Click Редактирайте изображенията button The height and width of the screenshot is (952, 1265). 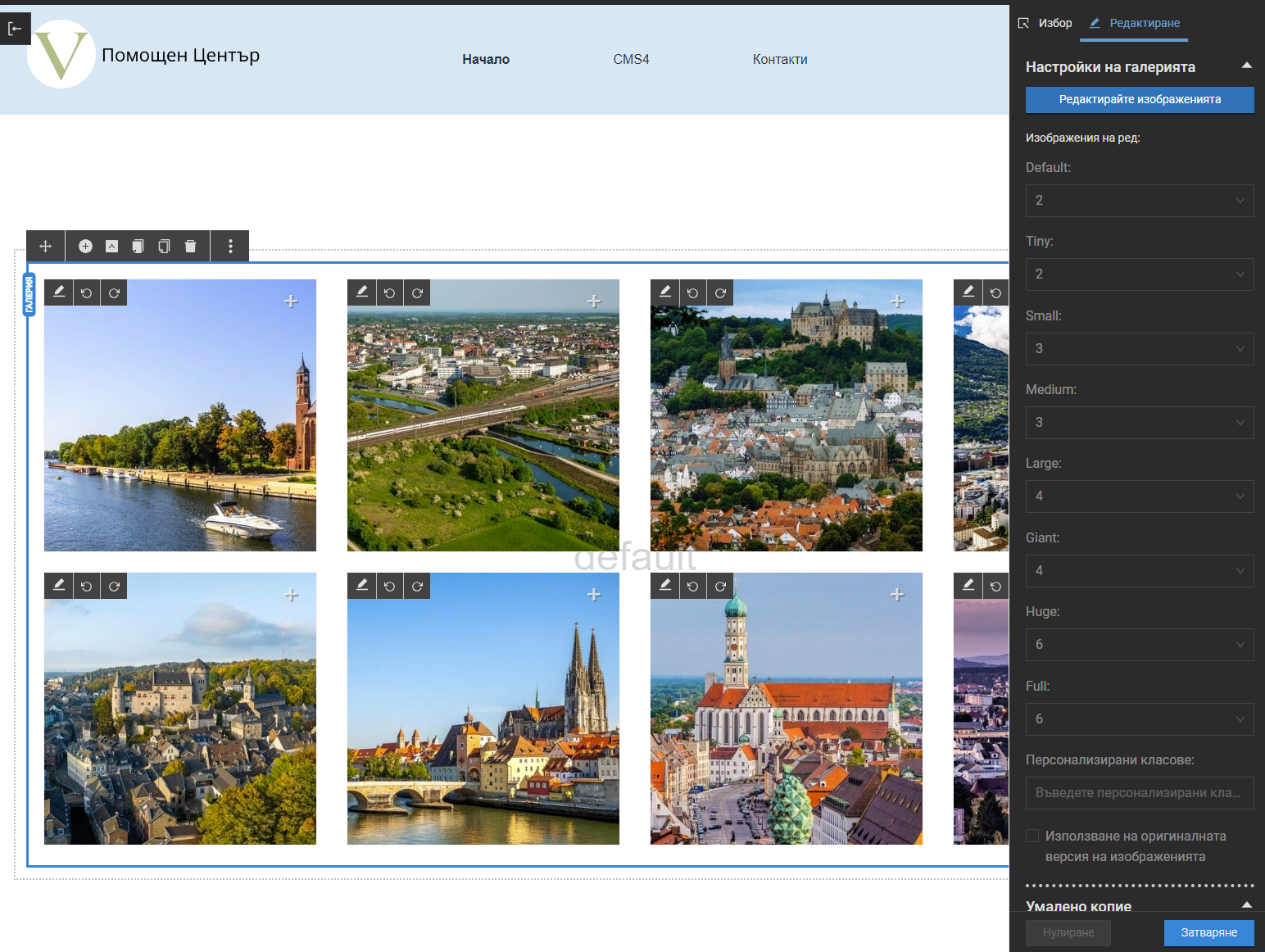pos(1139,99)
